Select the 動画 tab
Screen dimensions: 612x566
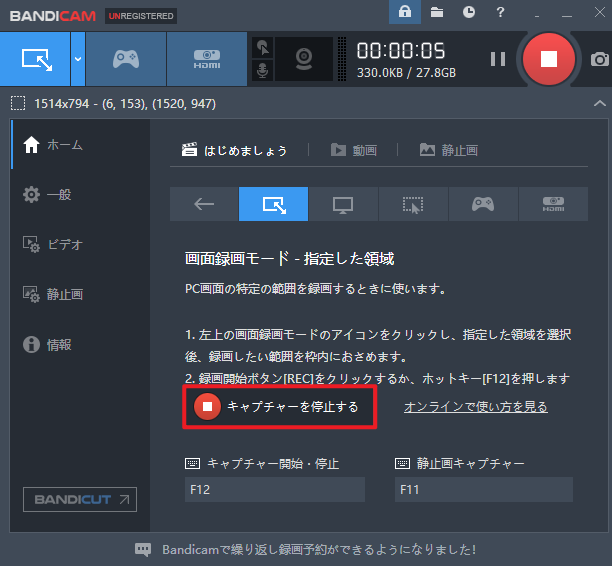(354, 150)
